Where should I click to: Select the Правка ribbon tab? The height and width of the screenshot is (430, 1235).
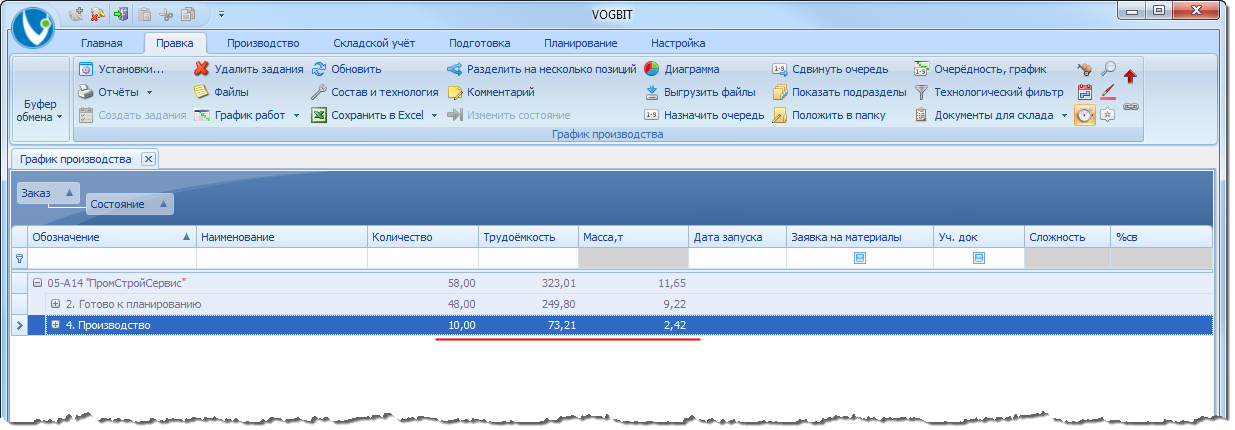(x=175, y=43)
